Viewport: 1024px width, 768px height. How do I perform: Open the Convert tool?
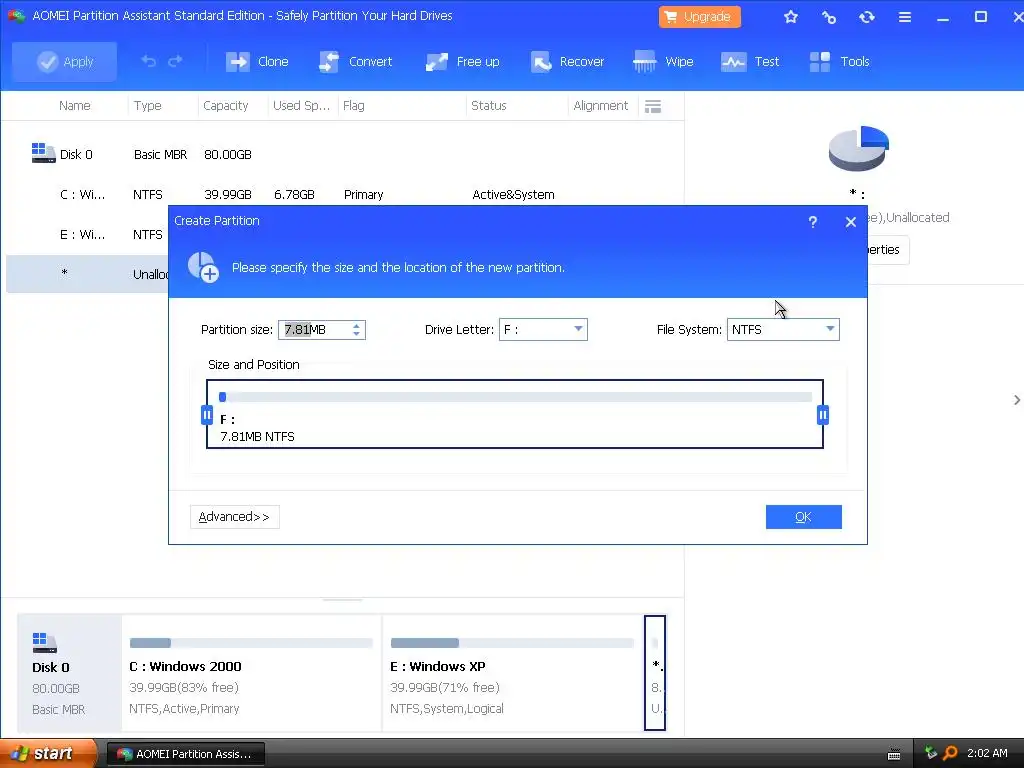(355, 61)
